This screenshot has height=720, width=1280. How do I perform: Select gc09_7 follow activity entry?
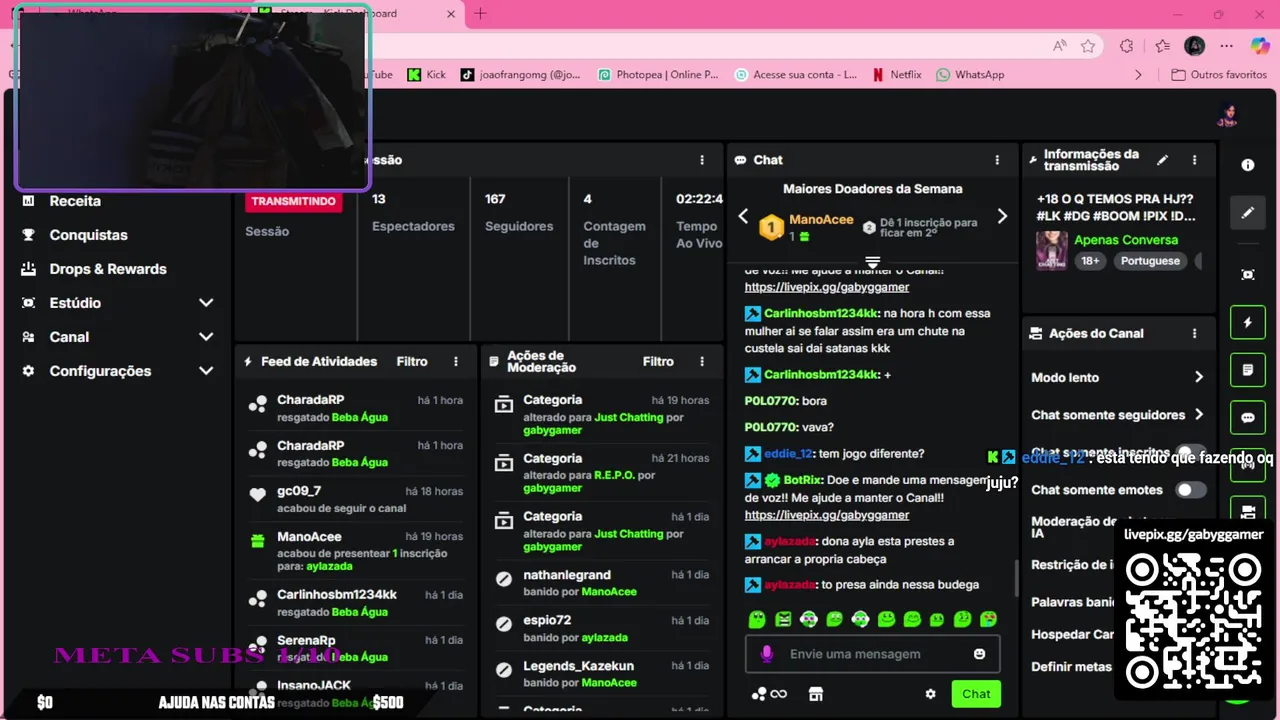[x=355, y=499]
